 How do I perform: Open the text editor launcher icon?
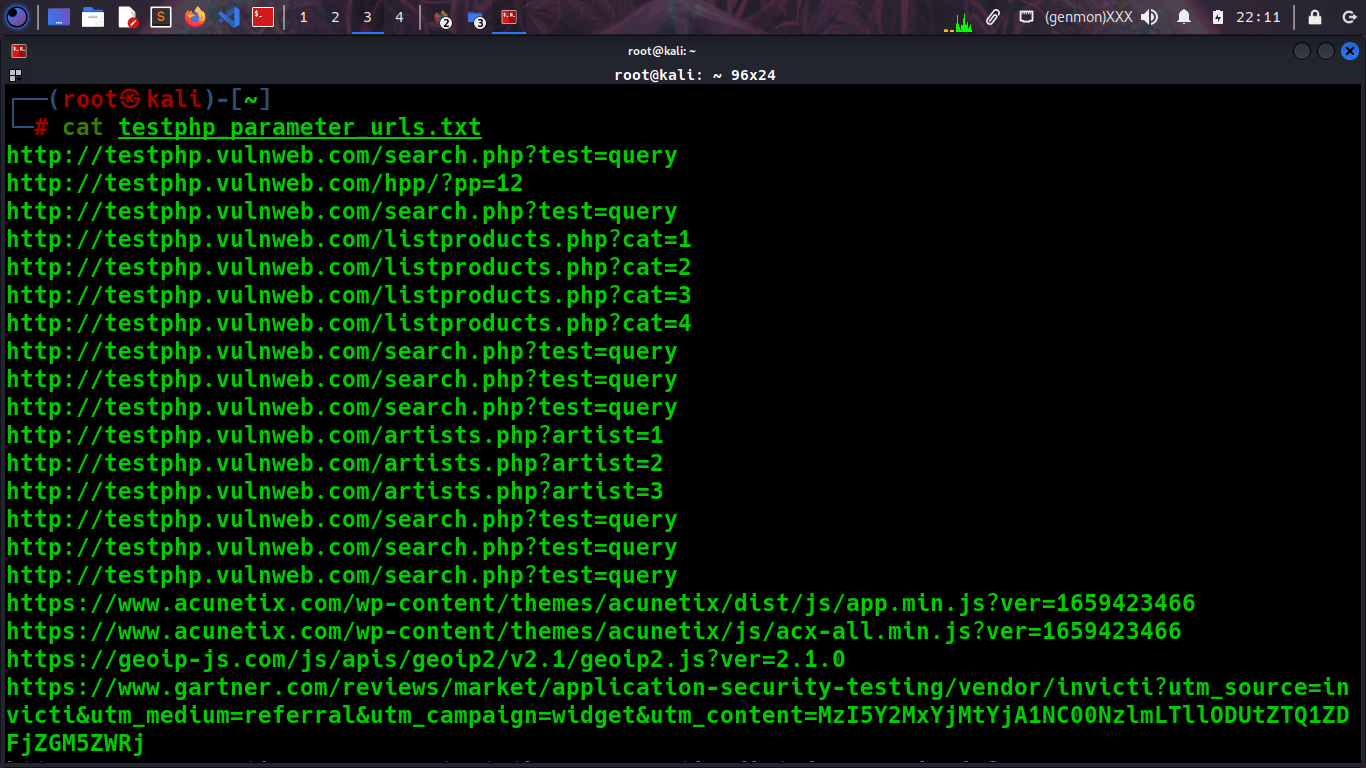129,16
